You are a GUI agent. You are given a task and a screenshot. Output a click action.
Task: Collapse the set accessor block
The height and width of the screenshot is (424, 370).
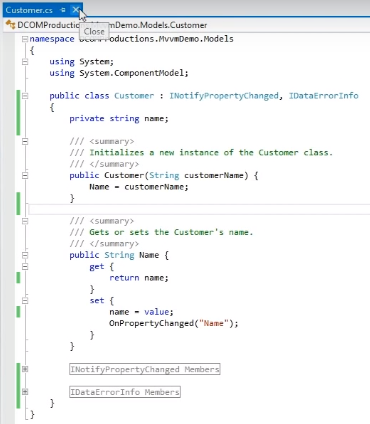coord(25,301)
